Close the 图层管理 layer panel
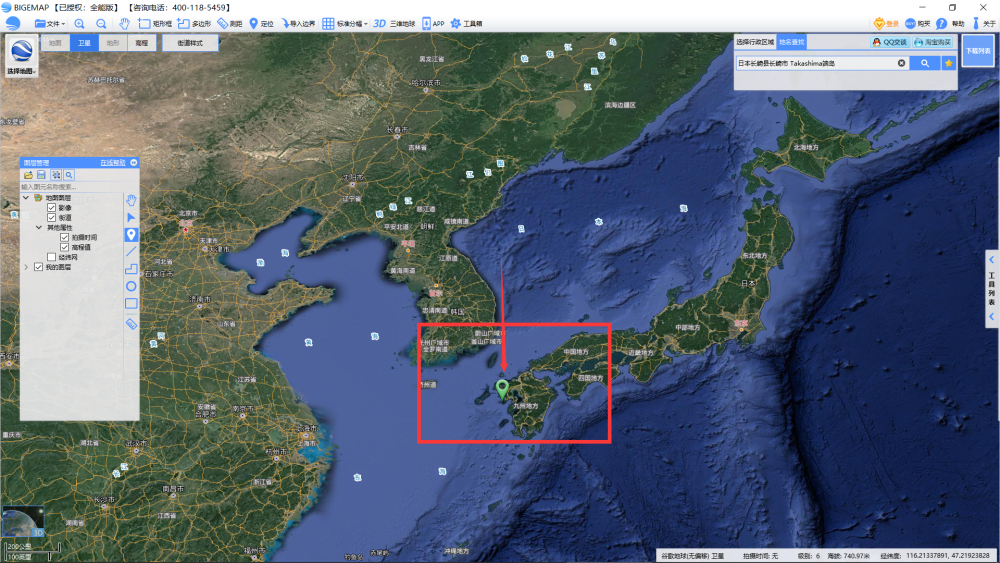Image resolution: width=1000 pixels, height=563 pixels. 134,163
